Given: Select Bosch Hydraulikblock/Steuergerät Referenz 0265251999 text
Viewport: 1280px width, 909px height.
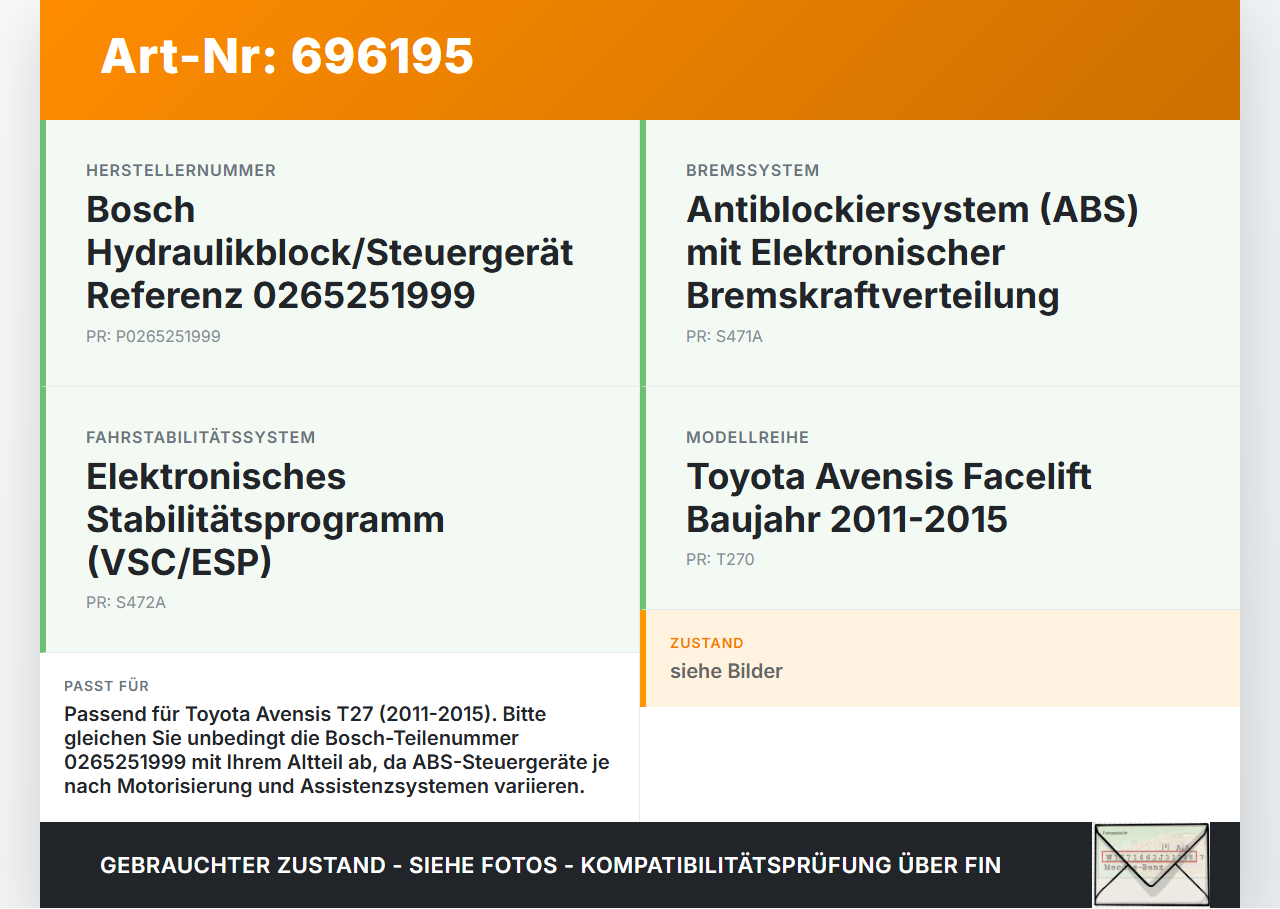Looking at the screenshot, I should click(x=330, y=252).
